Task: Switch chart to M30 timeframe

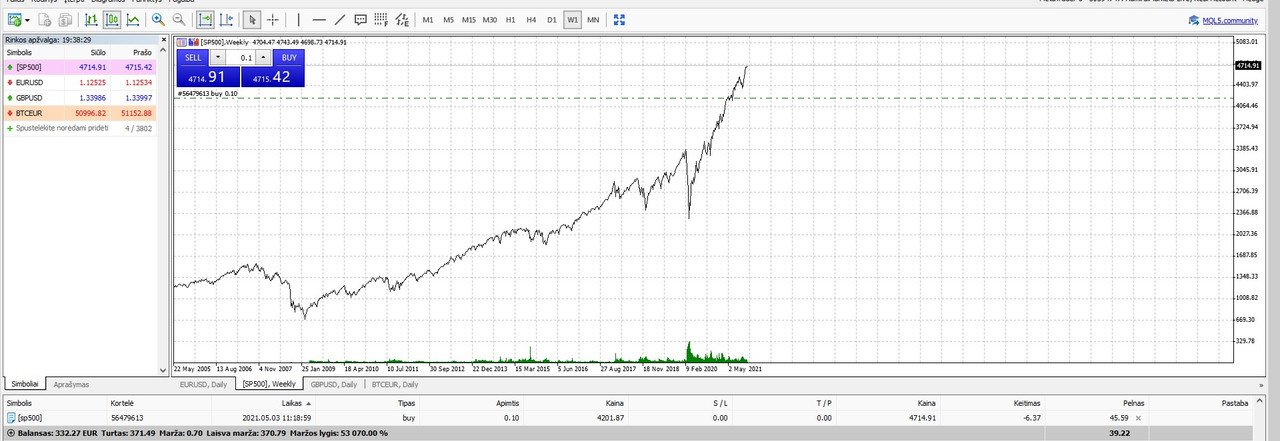Action: pyautogui.click(x=490, y=20)
